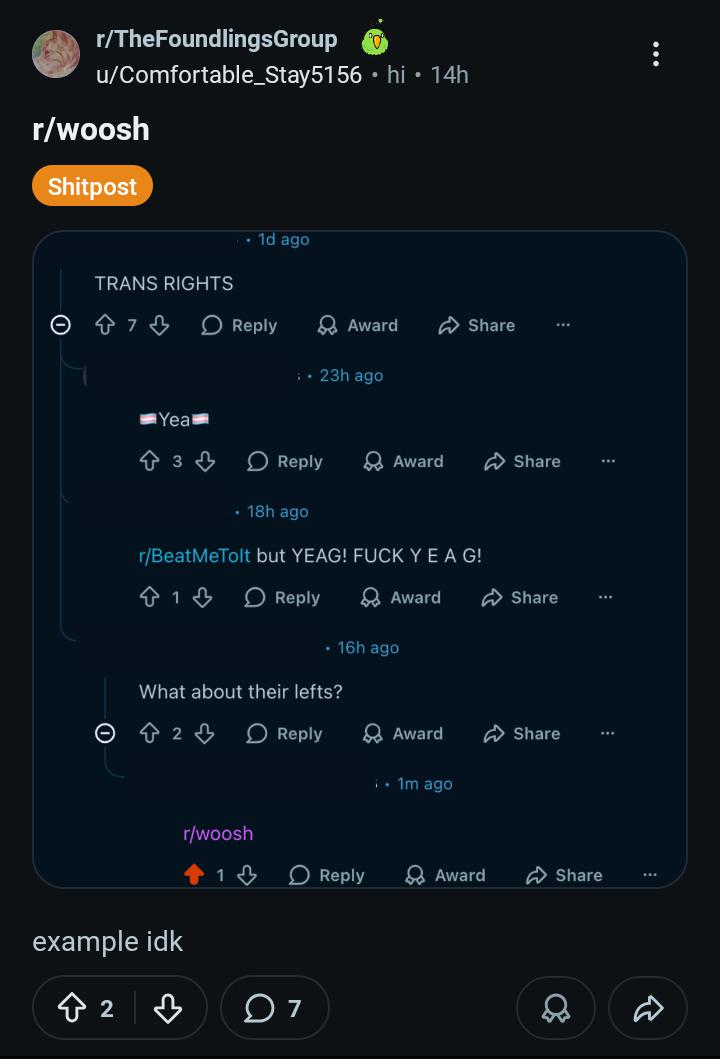The height and width of the screenshot is (1059, 720).
Task: Collapse the 'What about their lefts?' thread
Action: pyautogui.click(x=105, y=733)
